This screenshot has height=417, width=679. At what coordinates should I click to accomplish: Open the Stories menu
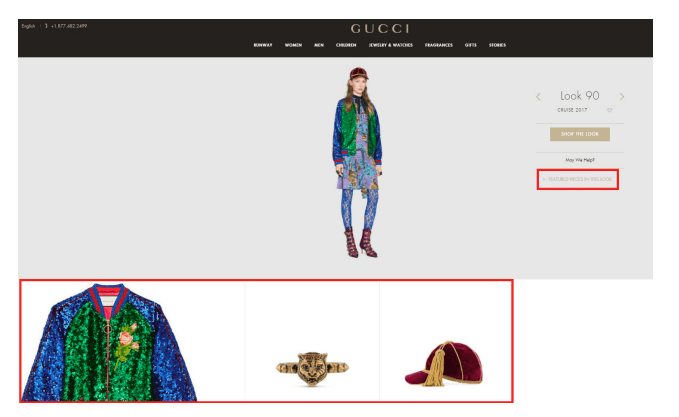tap(498, 45)
